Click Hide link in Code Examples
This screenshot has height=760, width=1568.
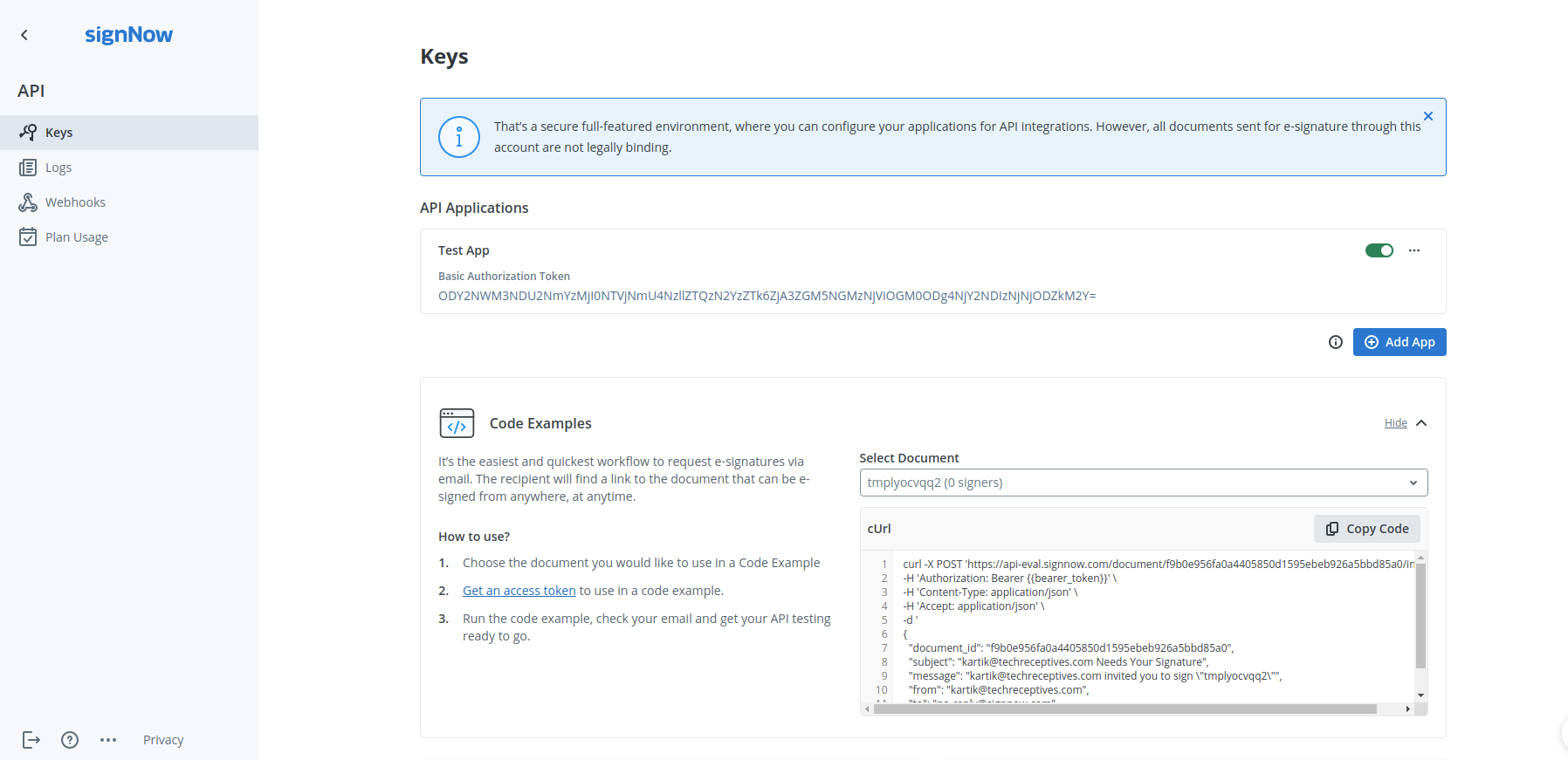(x=1395, y=423)
